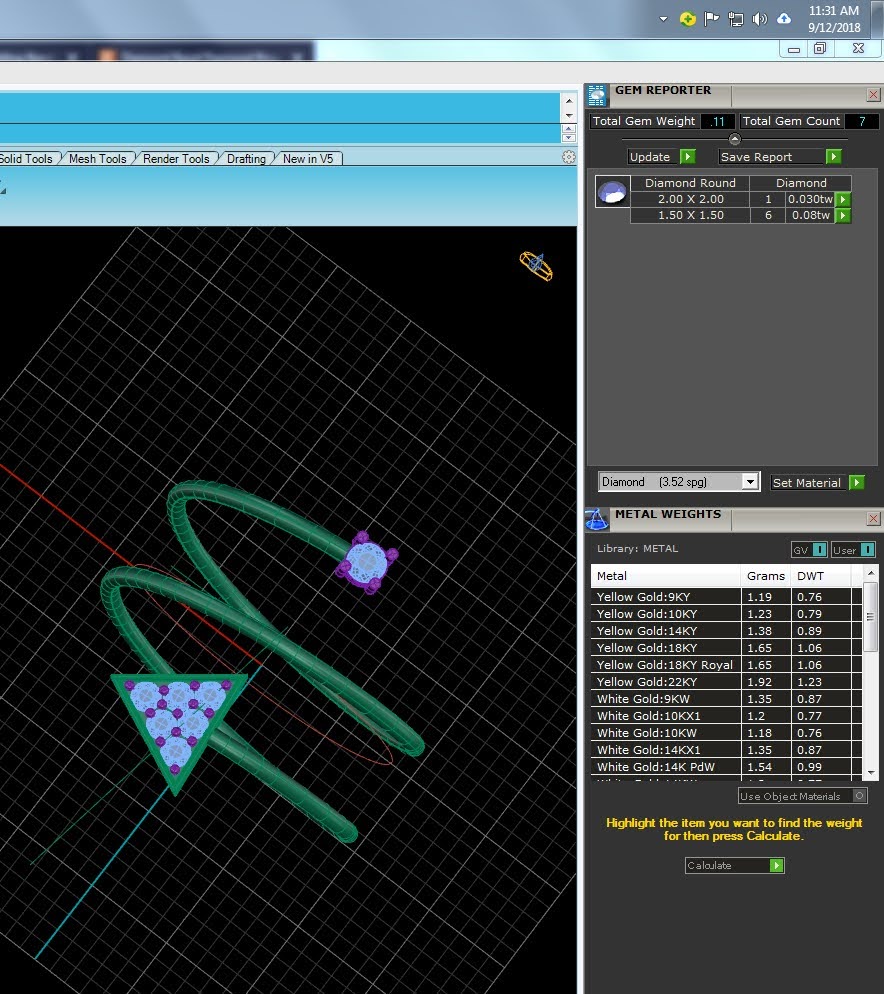Image resolution: width=884 pixels, height=994 pixels.
Task: Click the command area scroll up arrow
Action: (x=569, y=101)
